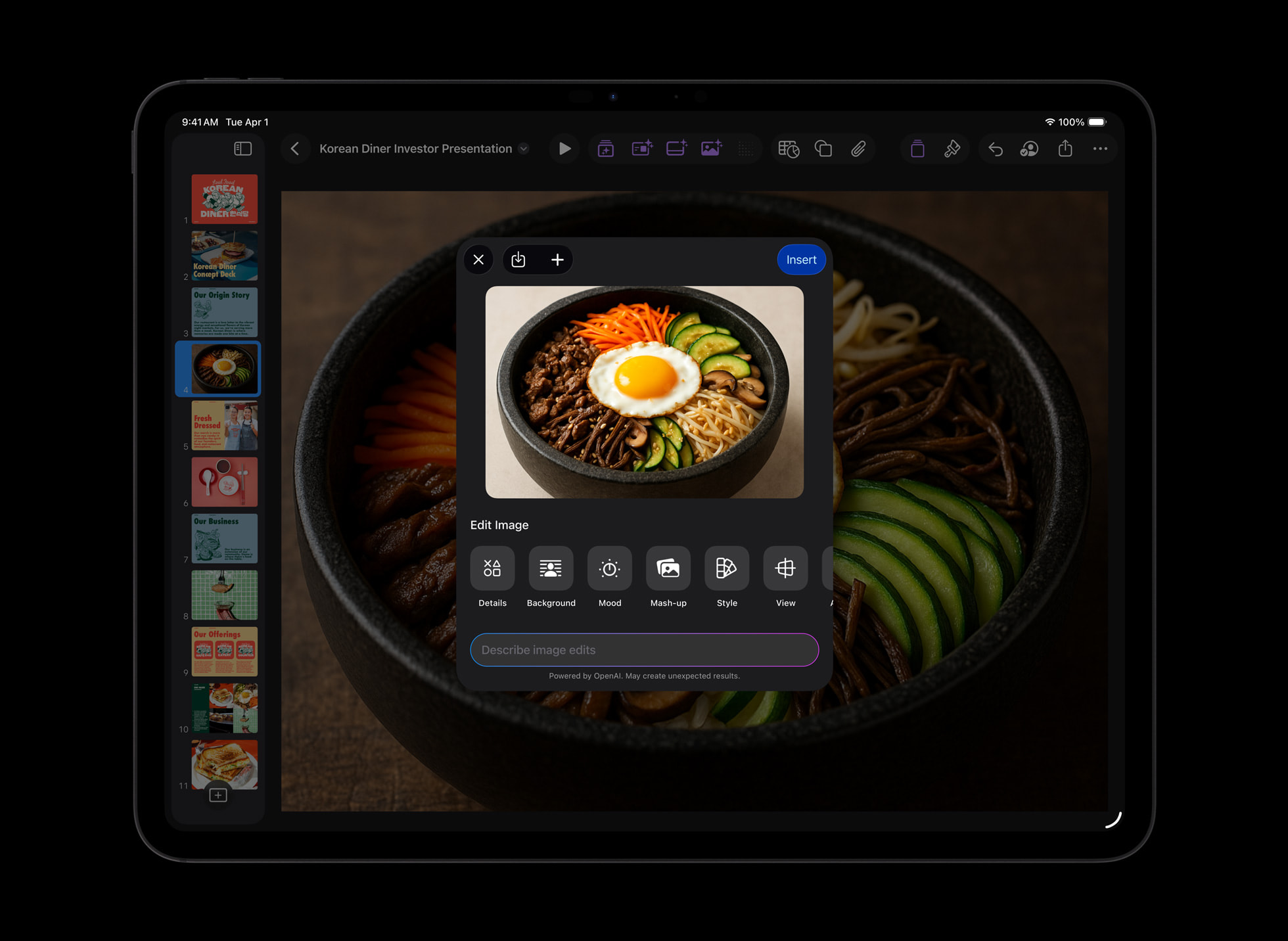Select the Mash-up edit category

point(668,568)
